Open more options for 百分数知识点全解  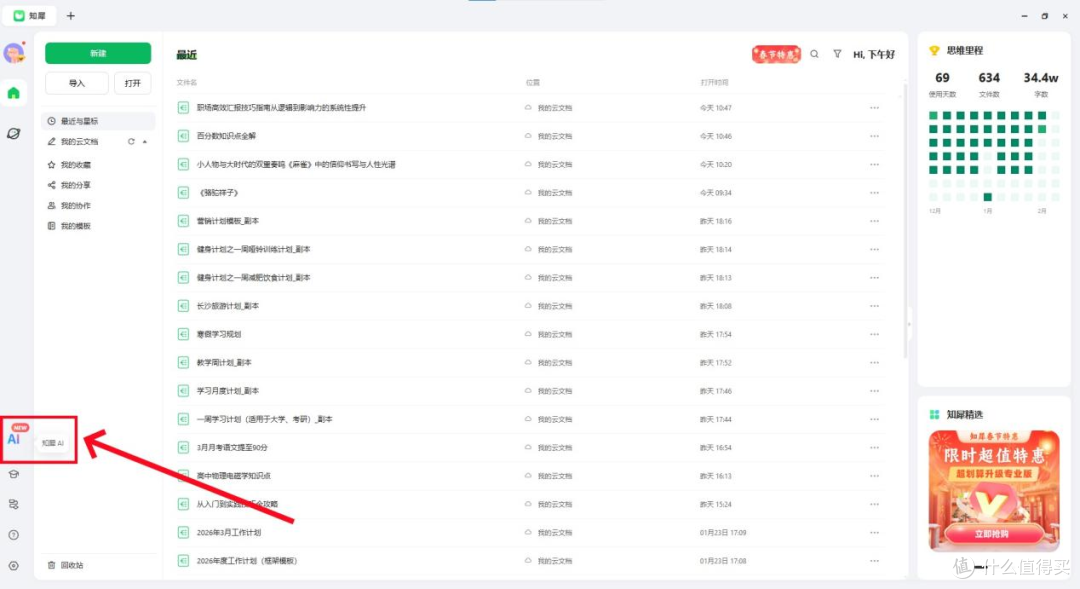(x=874, y=136)
